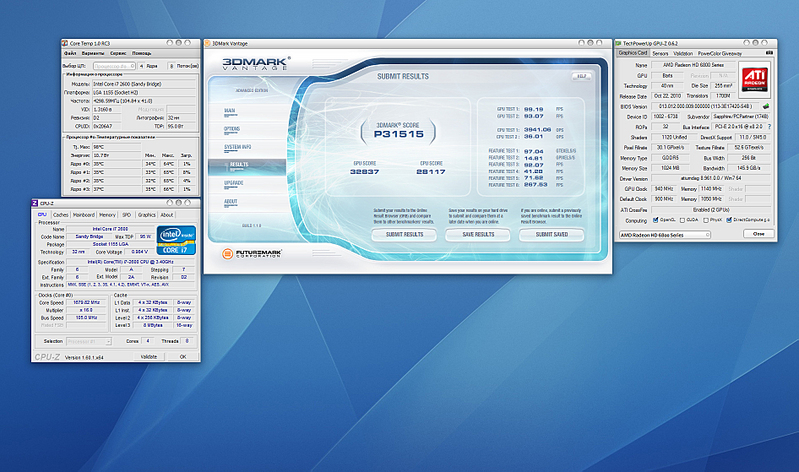Click the HELP button in 3DMark Vantage
The image size is (799, 472).
point(581,76)
